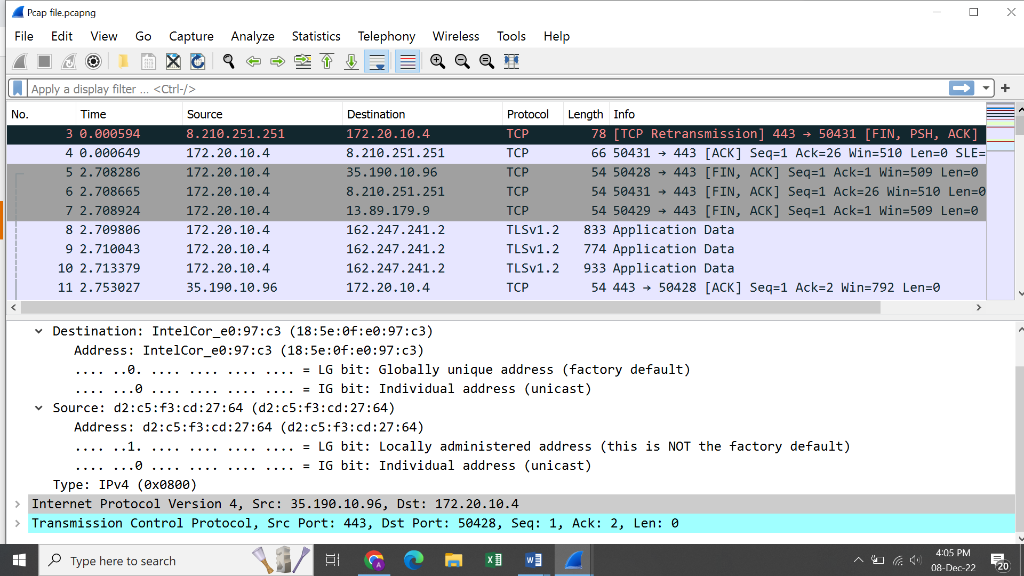
Task: Sort by the Length column header
Action: (586, 114)
